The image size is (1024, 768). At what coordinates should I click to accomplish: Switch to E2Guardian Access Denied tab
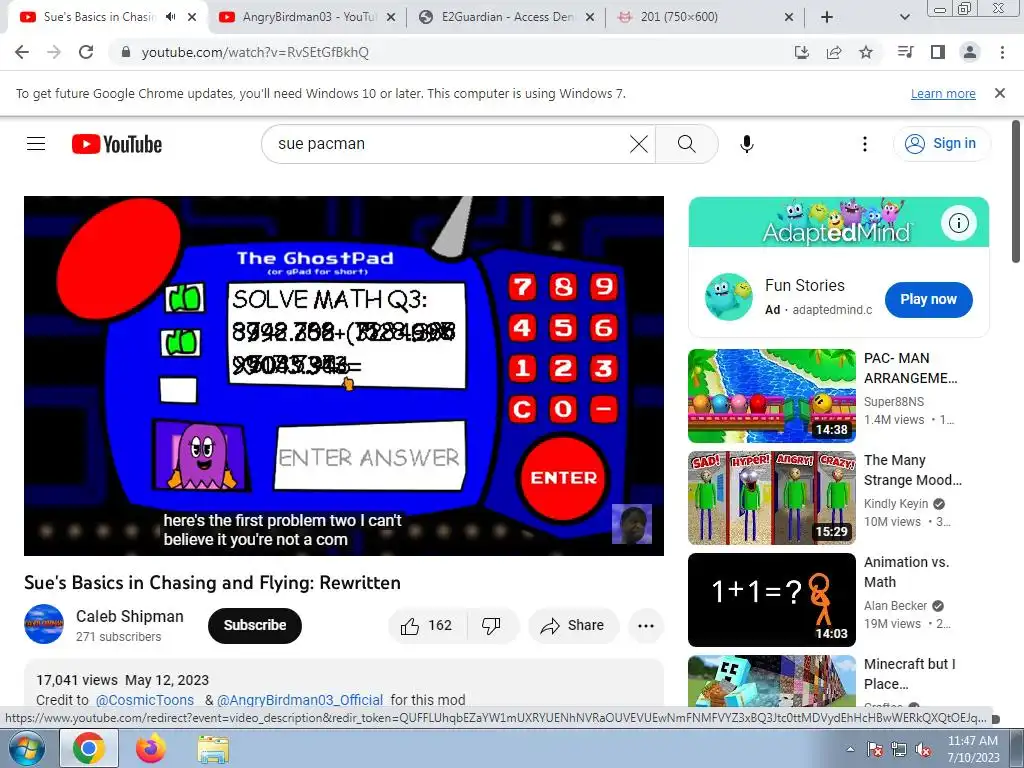click(506, 17)
